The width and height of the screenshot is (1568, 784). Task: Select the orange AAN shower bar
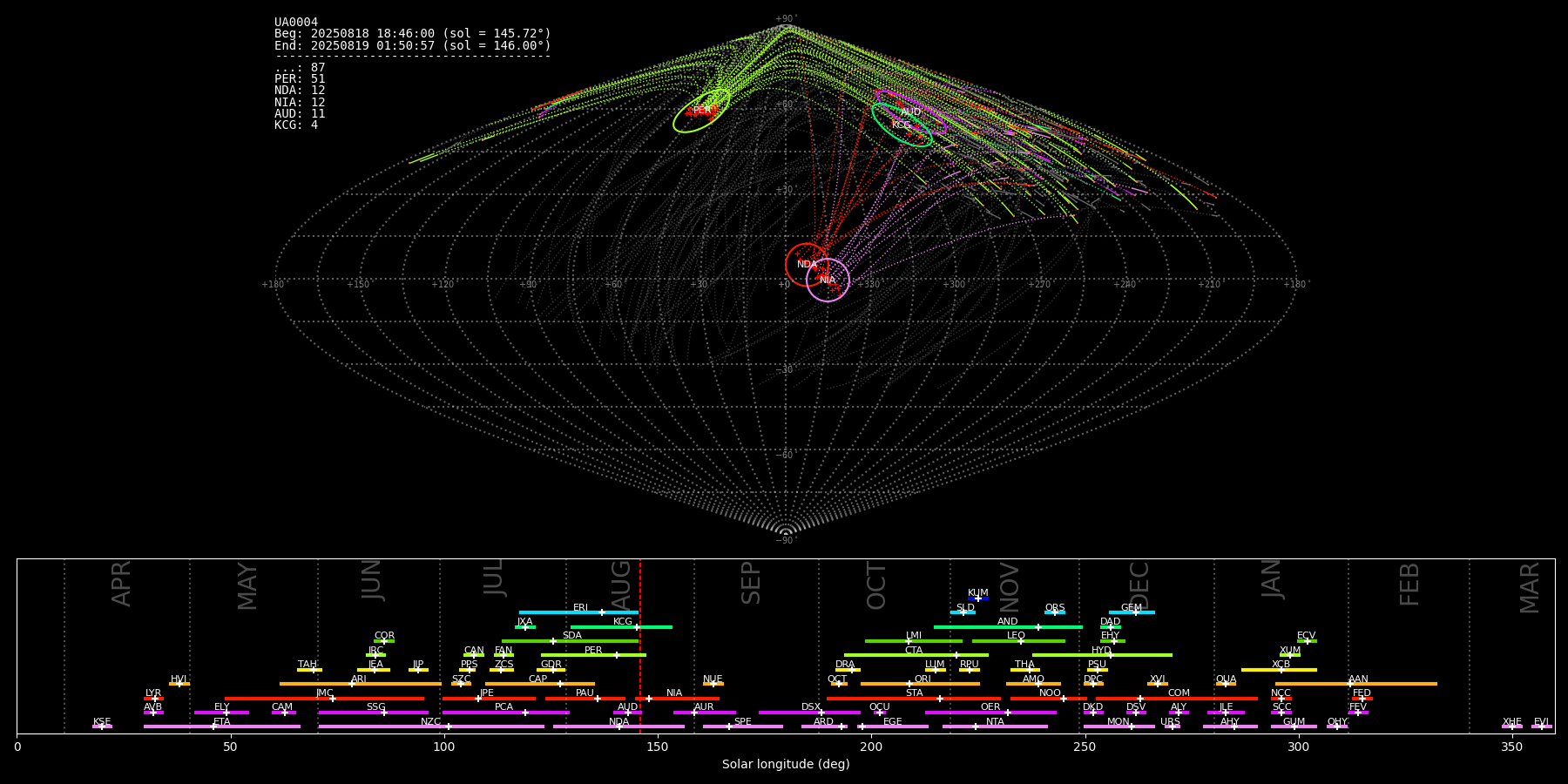(1356, 684)
